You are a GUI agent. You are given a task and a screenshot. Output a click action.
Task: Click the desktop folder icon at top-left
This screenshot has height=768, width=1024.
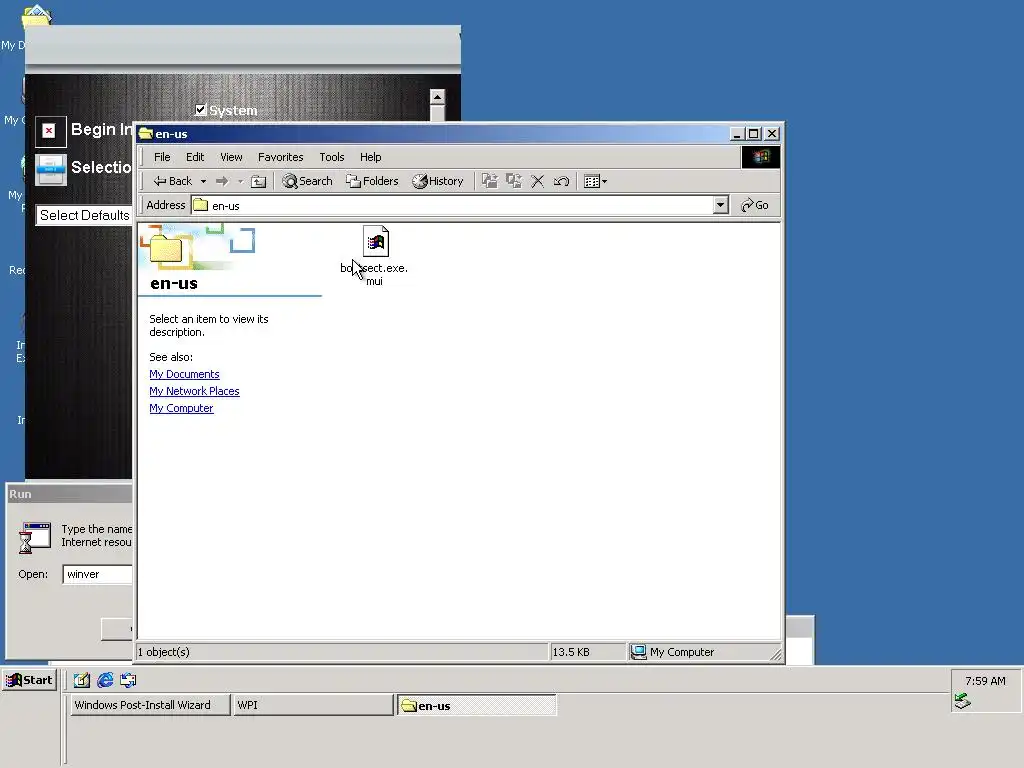tap(37, 16)
